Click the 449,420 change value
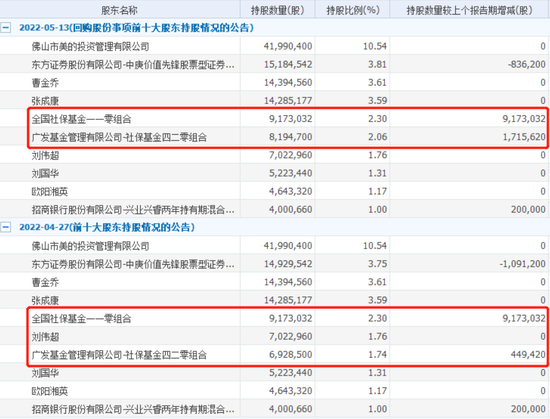Viewport: 550px width, 419px height. tap(528, 355)
